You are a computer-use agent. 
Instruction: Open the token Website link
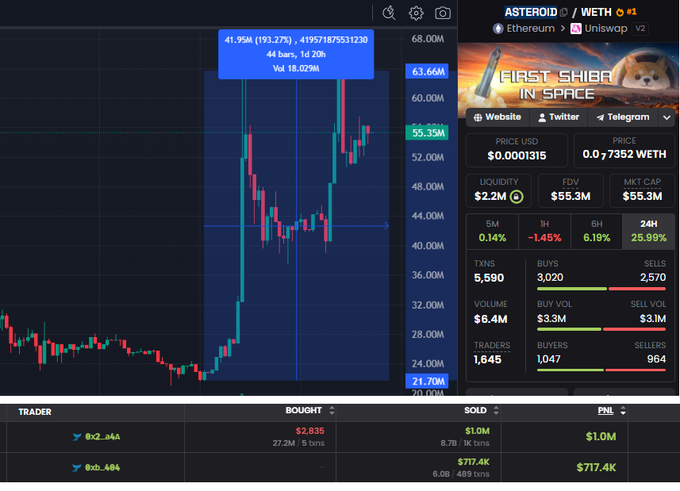point(497,117)
